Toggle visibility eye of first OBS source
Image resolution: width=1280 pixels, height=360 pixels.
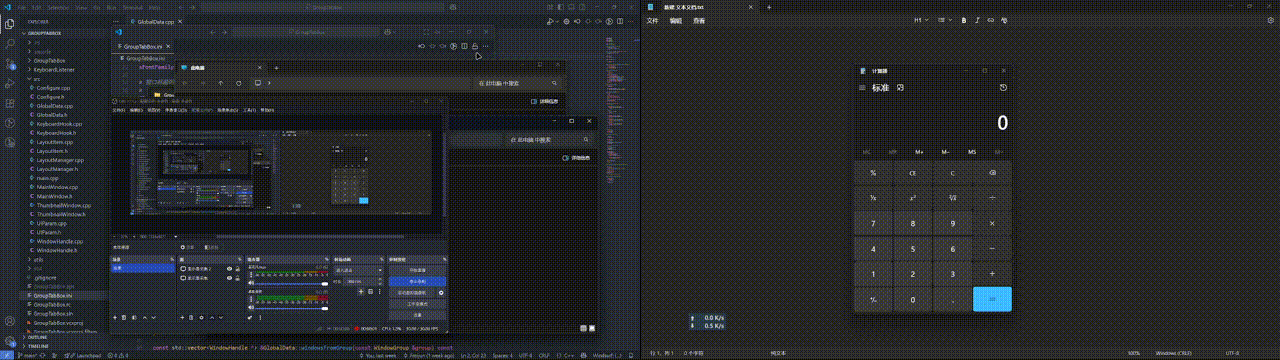pyautogui.click(x=230, y=268)
